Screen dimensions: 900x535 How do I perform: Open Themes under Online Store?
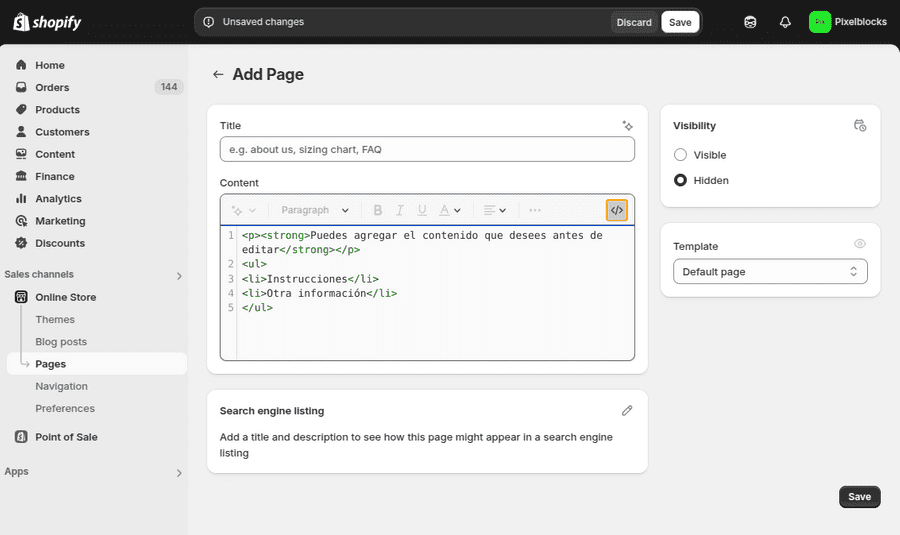[55, 319]
